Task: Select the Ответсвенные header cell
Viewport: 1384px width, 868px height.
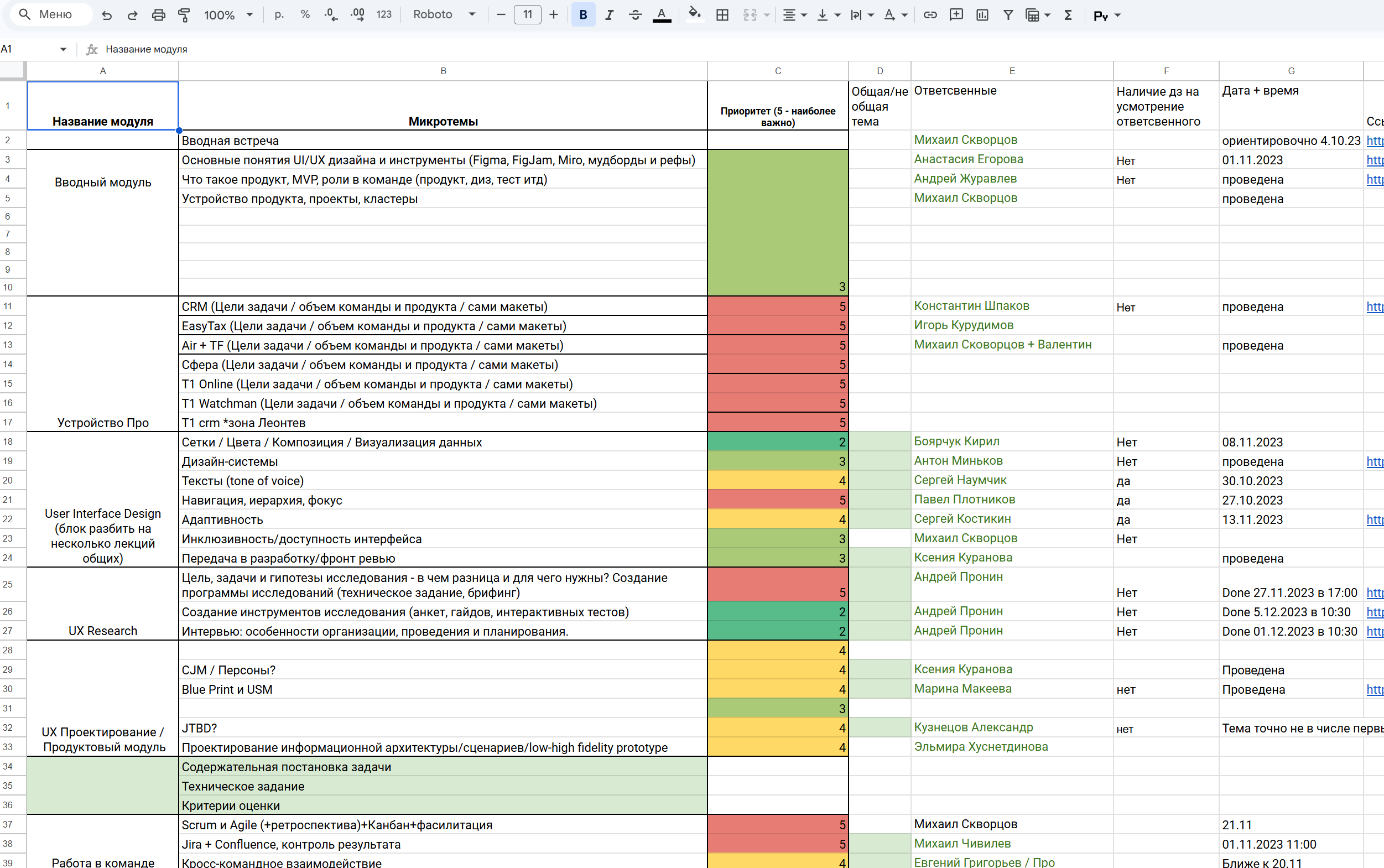Action: (x=1012, y=106)
